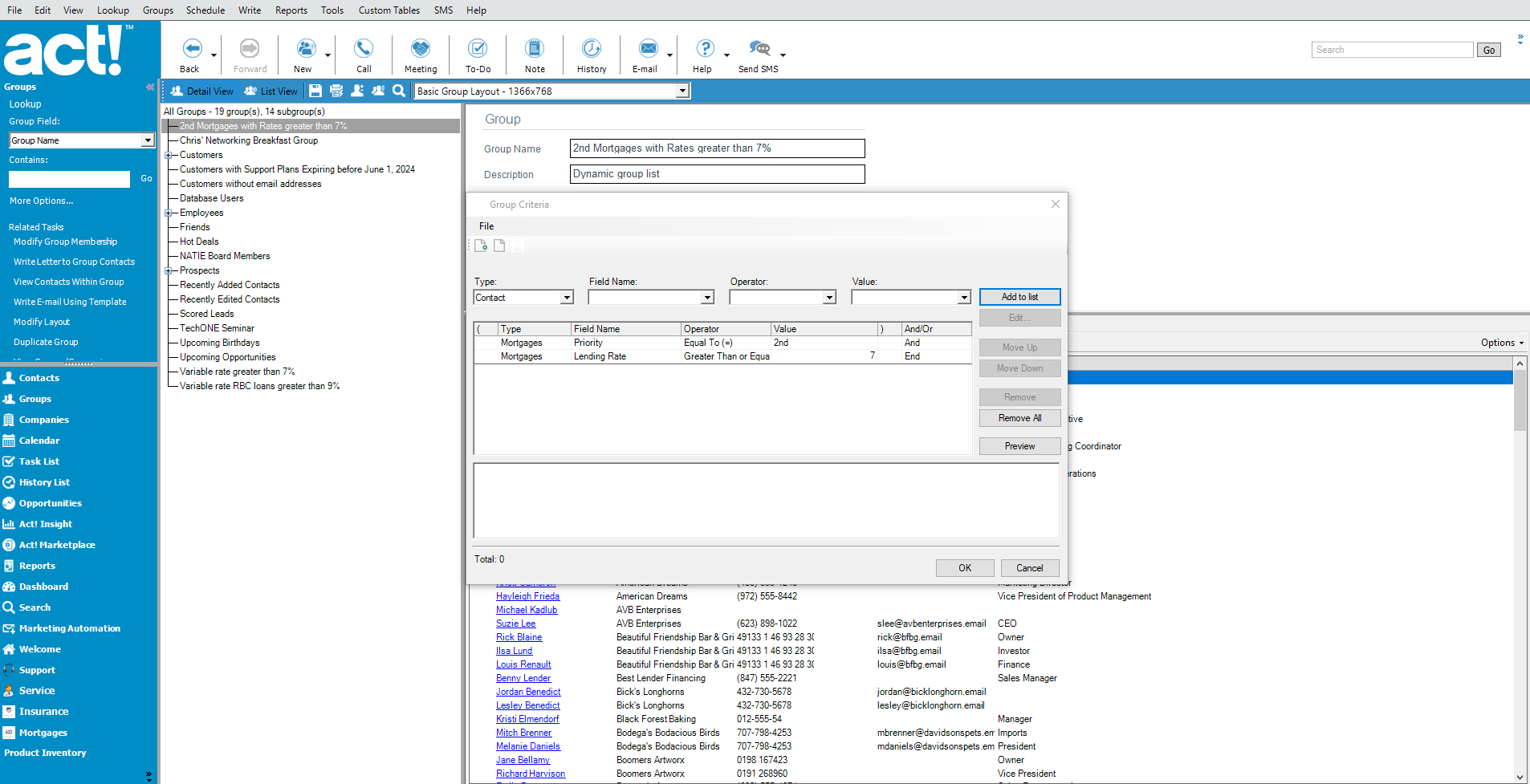Screen dimensions: 1530x784
Task: Open the Field Name dropdown
Action: point(707,298)
